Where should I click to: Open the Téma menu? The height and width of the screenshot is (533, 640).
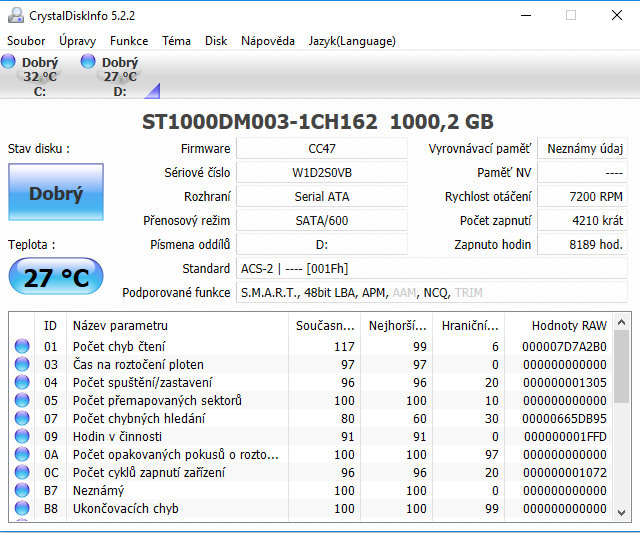176,41
